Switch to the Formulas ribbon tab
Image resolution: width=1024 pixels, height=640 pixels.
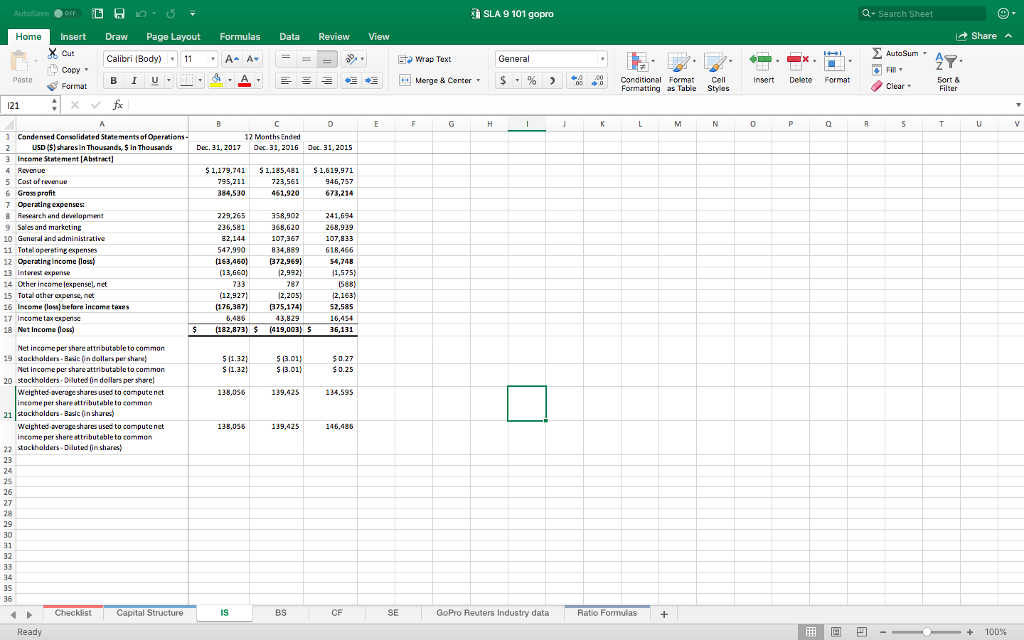(x=240, y=35)
